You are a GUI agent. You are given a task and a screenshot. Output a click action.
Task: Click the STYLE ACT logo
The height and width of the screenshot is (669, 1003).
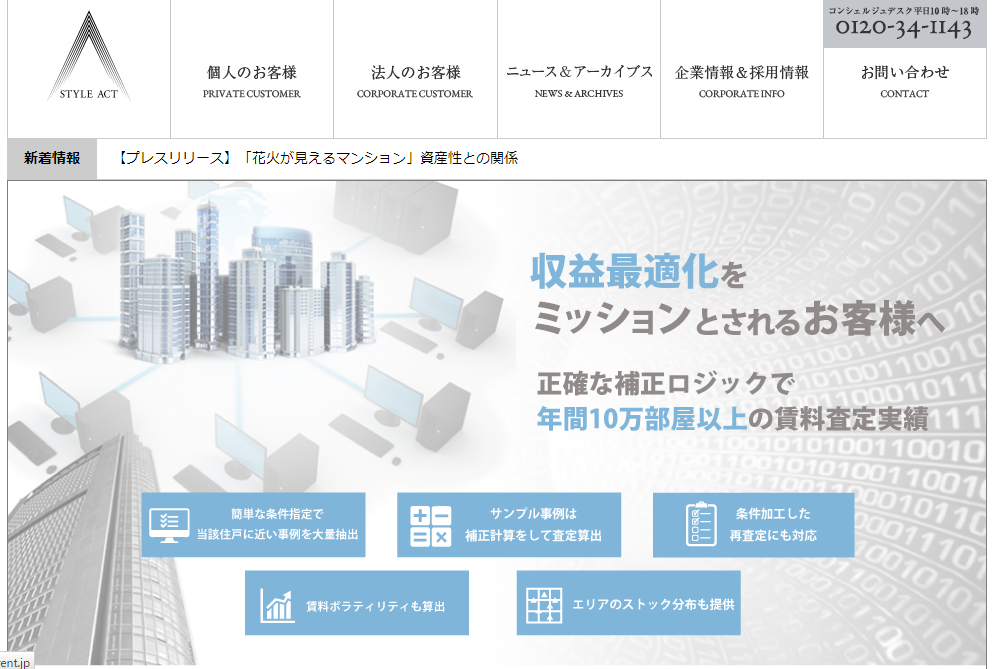(x=89, y=57)
